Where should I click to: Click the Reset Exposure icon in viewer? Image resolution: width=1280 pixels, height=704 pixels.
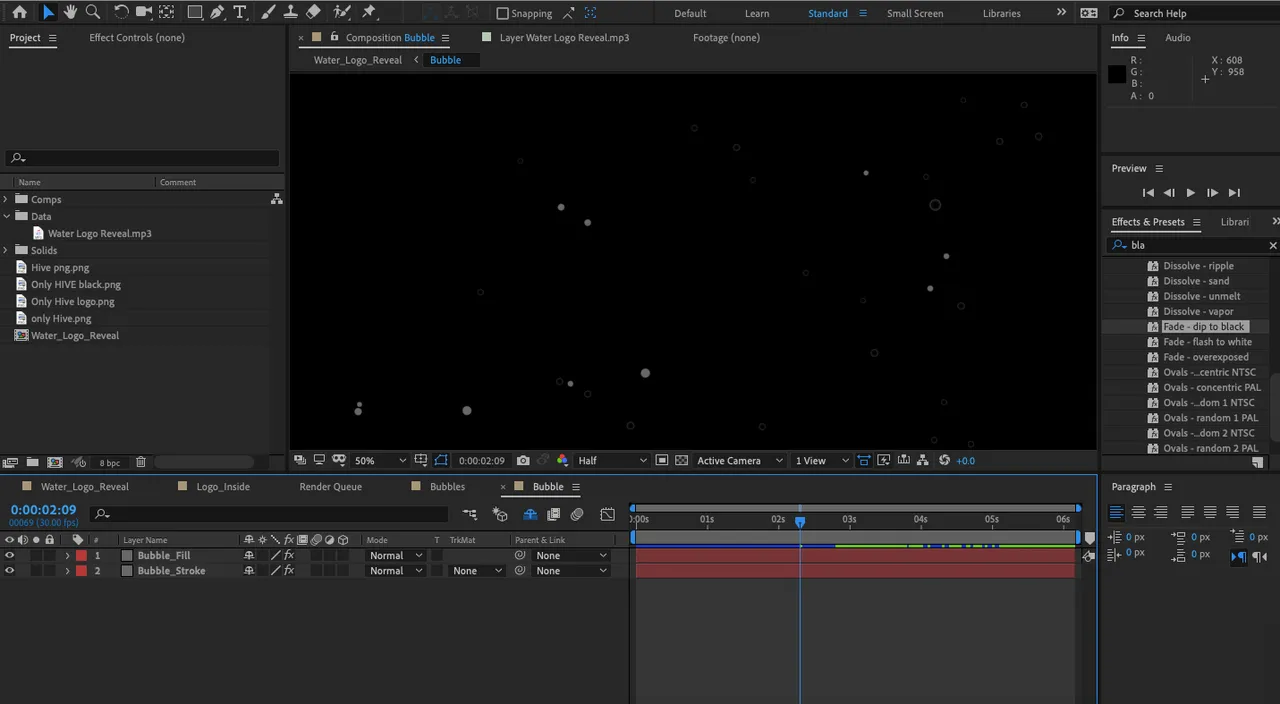pyautogui.click(x=945, y=460)
